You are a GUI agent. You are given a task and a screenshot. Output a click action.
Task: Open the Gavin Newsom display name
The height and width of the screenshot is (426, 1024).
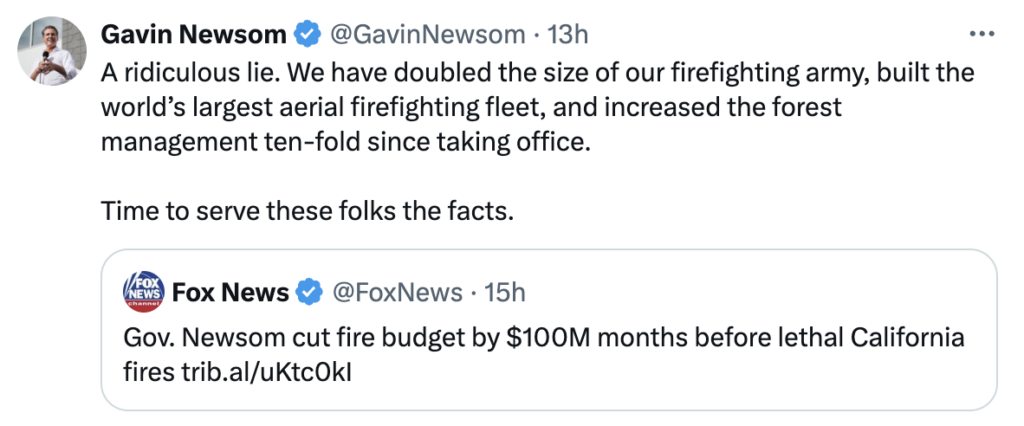[193, 35]
